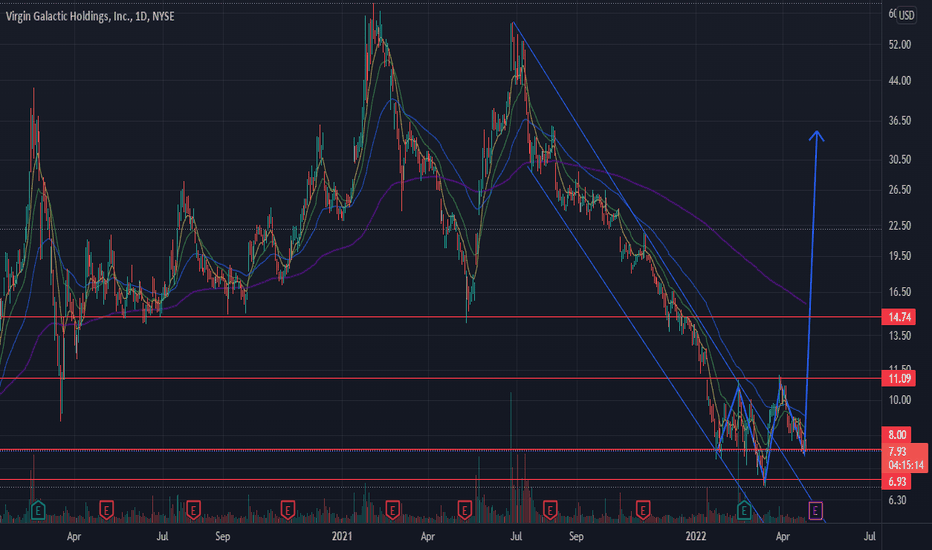Select the red horizontal line at 11.09

440,378
